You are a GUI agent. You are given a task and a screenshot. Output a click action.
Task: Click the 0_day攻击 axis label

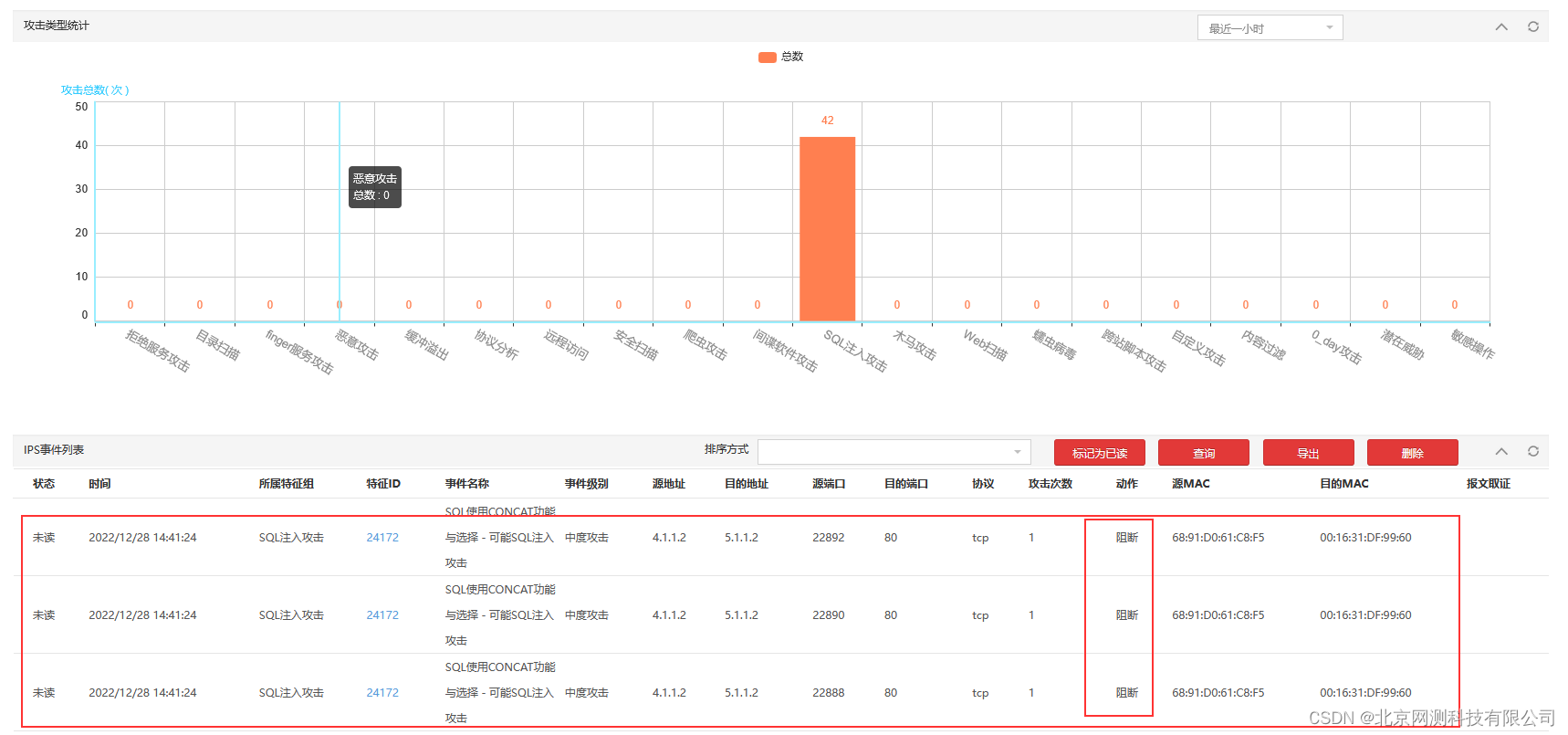pos(1337,347)
